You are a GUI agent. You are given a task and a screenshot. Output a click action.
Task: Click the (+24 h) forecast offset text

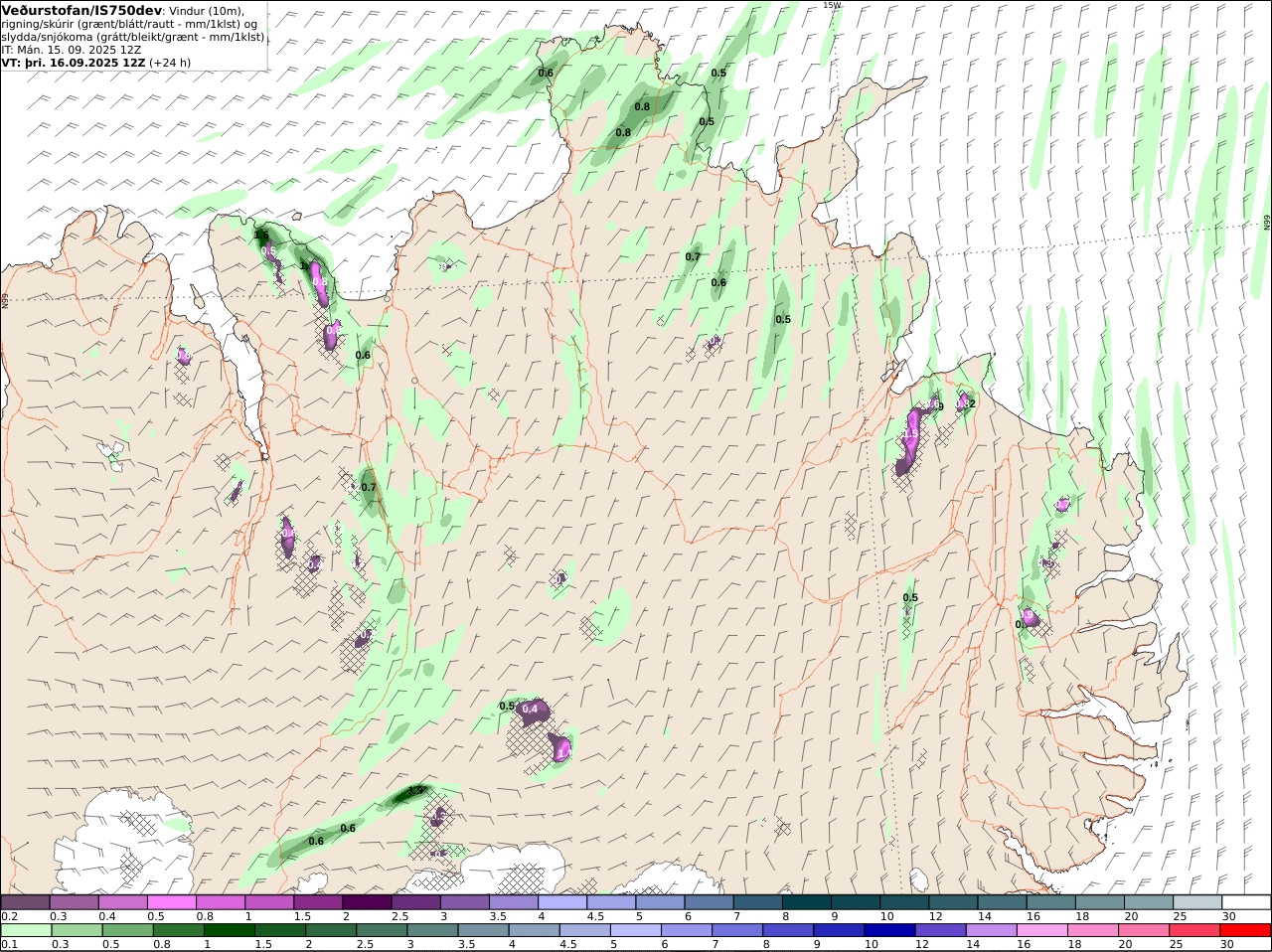click(170, 63)
